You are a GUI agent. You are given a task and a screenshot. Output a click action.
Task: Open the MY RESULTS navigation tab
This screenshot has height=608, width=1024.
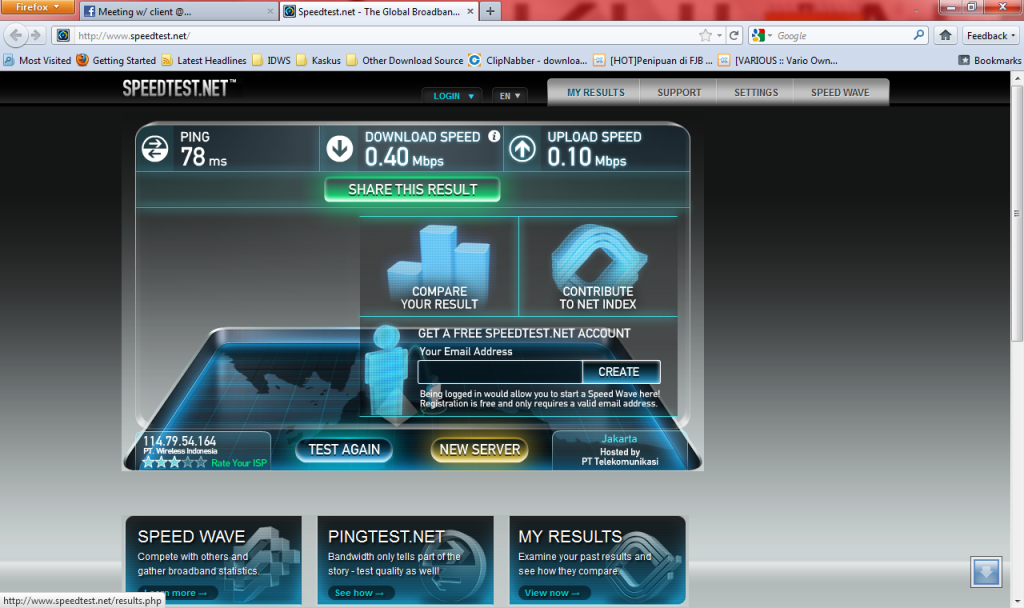[596, 93]
